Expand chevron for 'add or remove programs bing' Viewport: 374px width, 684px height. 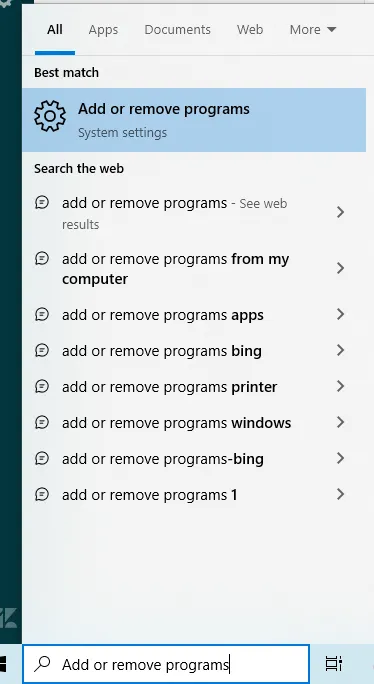coord(340,350)
